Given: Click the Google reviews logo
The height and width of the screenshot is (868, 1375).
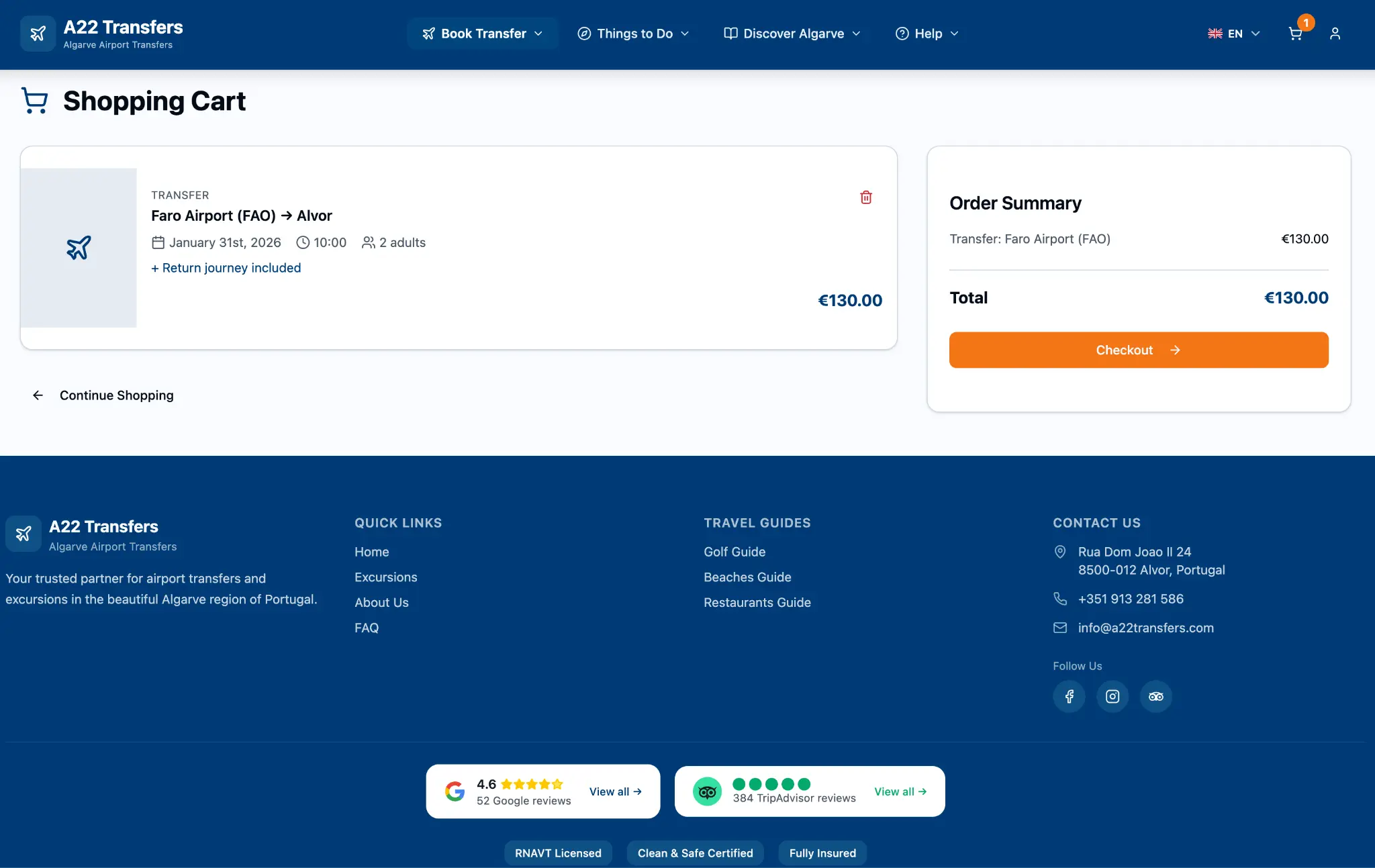Looking at the screenshot, I should click(x=455, y=791).
